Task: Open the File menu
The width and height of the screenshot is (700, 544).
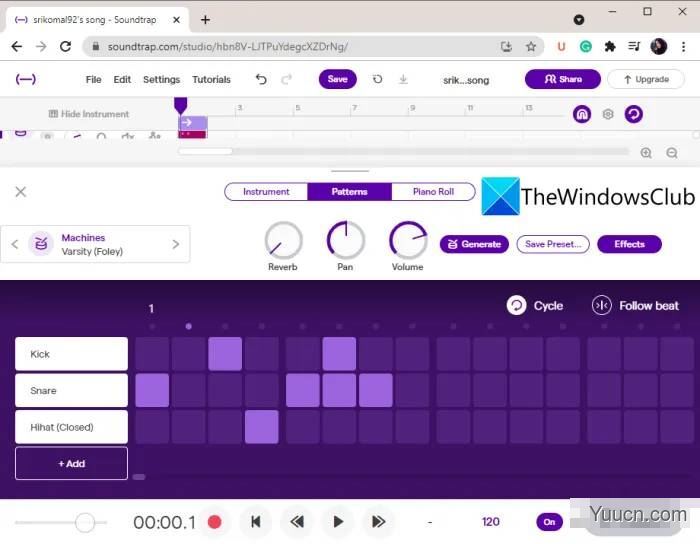Action: click(93, 79)
